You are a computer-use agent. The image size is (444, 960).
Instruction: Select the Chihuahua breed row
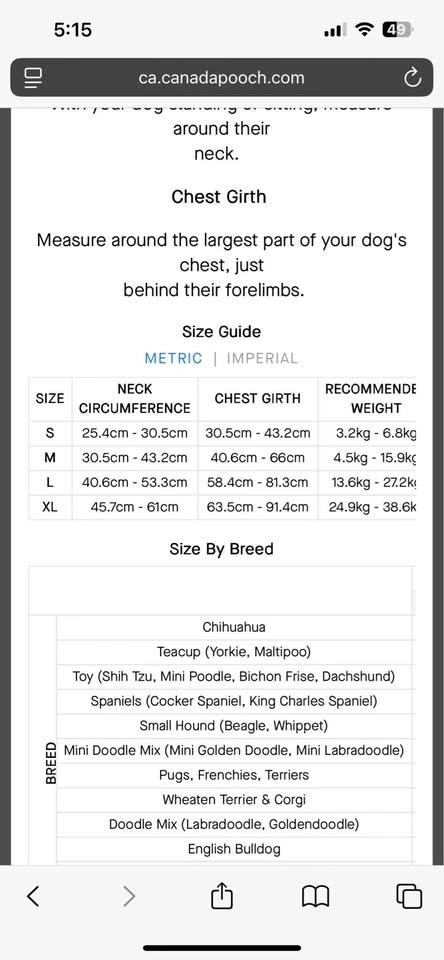click(234, 628)
